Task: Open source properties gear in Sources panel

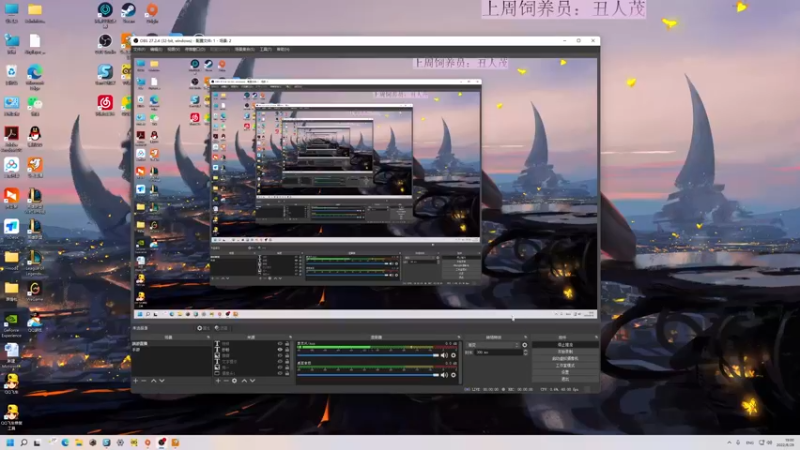Action: coord(234,381)
